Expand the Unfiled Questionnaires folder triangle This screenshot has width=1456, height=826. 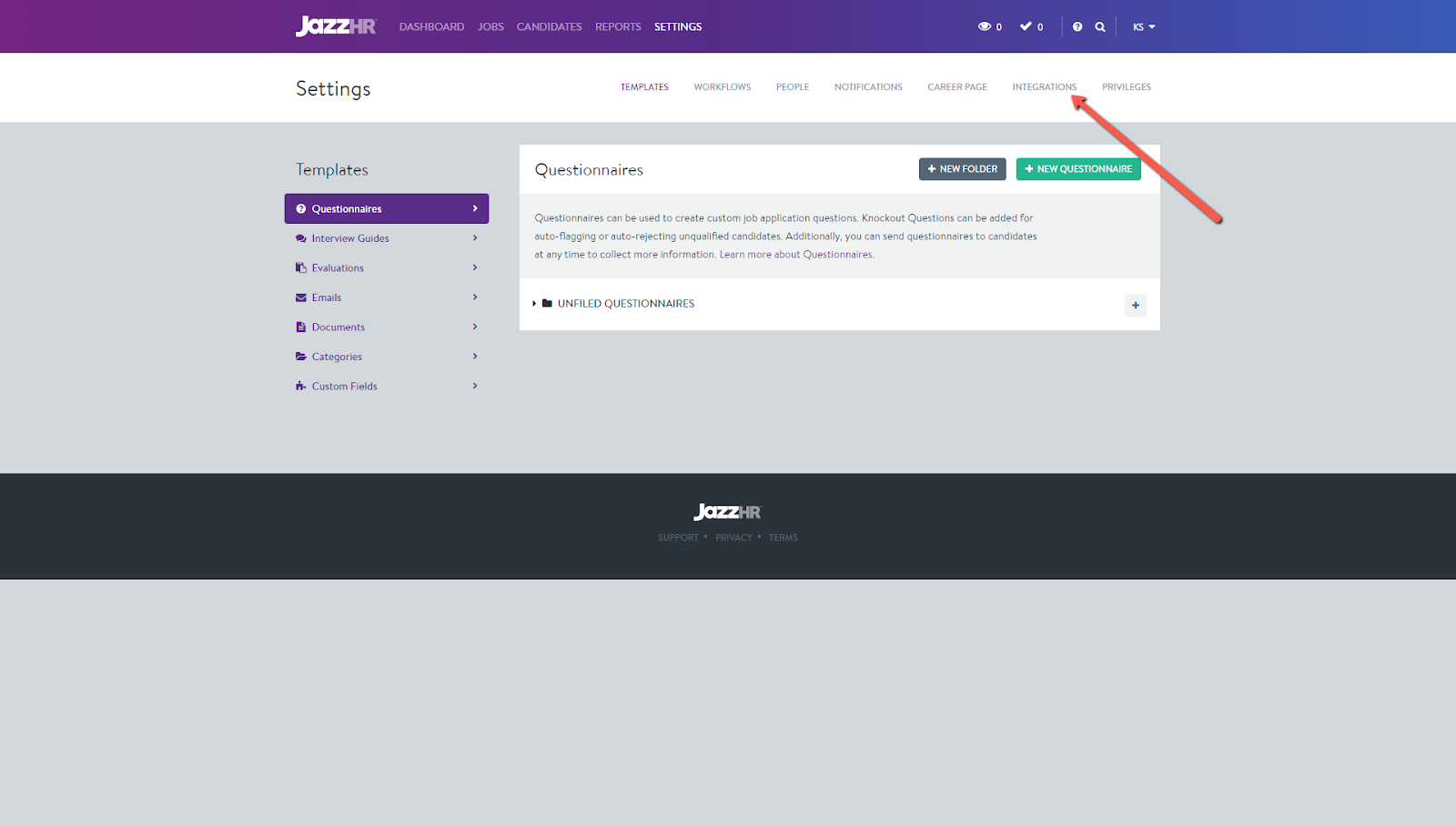(x=534, y=304)
